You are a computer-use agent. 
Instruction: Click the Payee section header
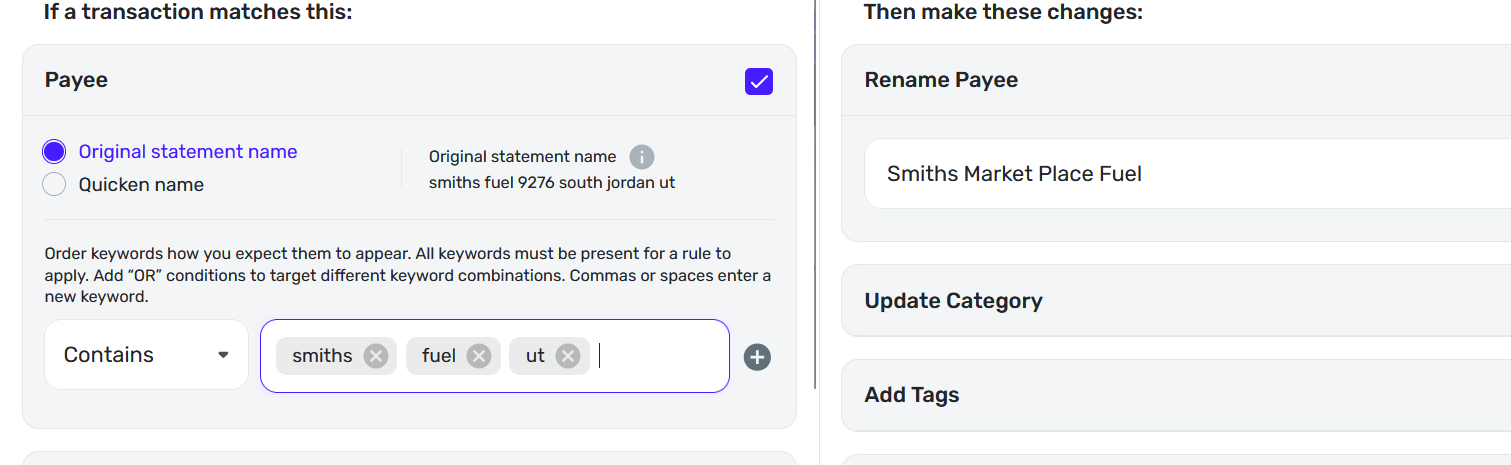tap(76, 80)
